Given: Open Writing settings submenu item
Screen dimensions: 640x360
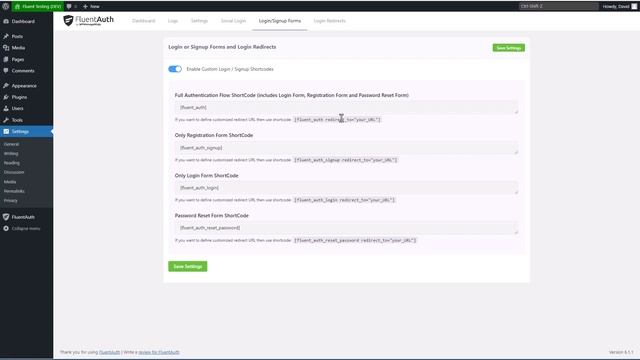Looking at the screenshot, I should (x=11, y=153).
